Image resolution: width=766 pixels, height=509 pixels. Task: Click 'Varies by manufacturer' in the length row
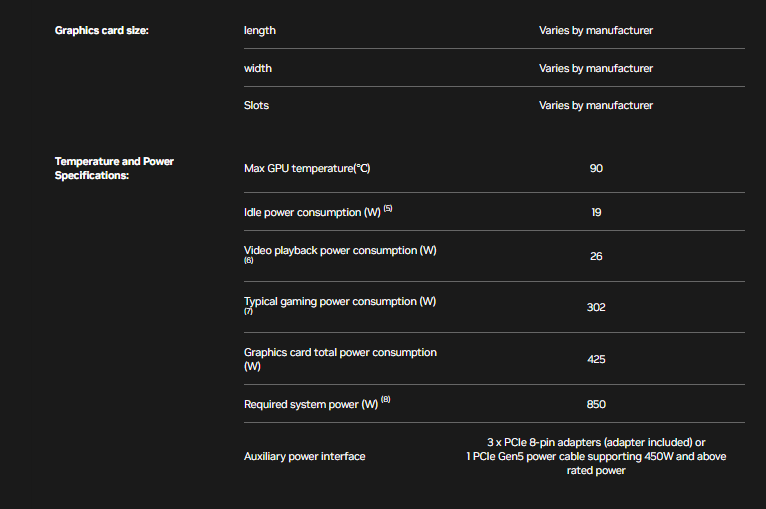click(596, 30)
